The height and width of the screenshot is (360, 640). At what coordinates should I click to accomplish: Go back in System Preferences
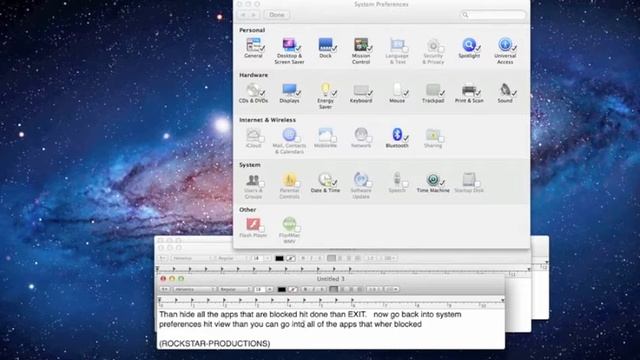(243, 15)
